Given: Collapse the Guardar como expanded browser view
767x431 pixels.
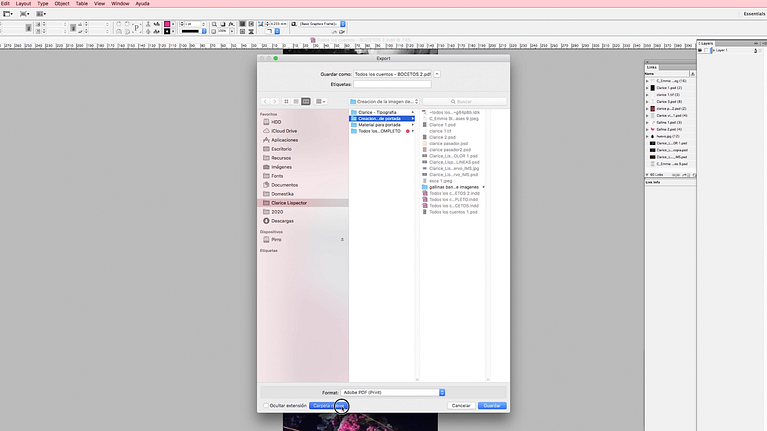Looking at the screenshot, I should click(438, 74).
